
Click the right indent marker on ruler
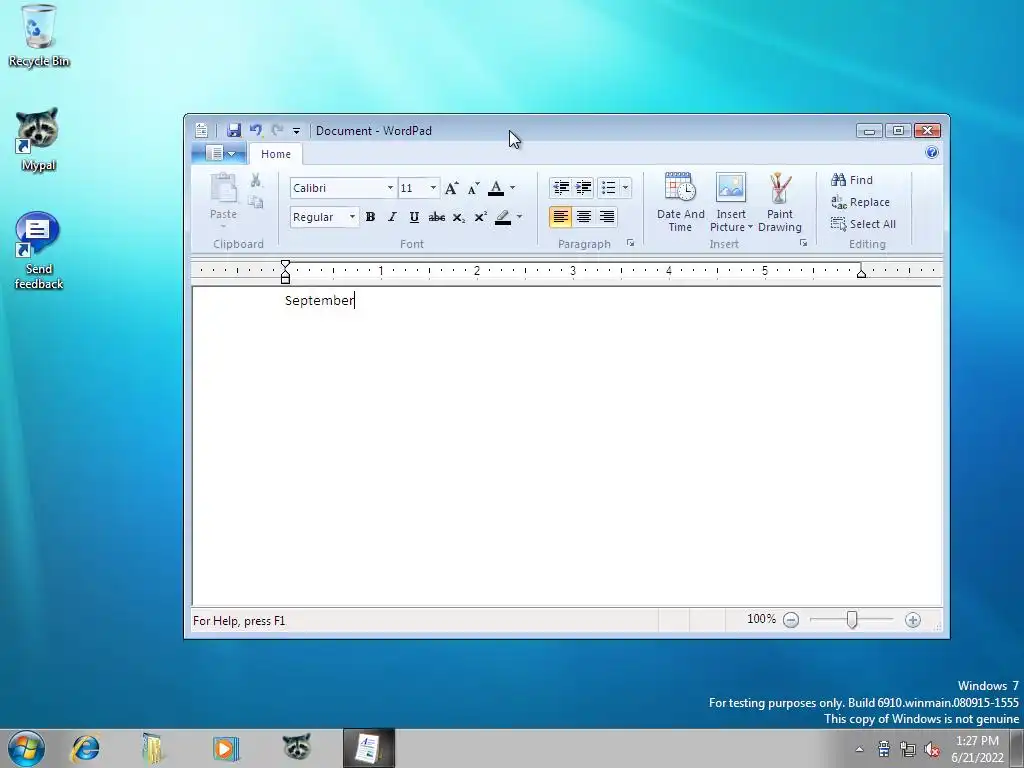pyautogui.click(x=861, y=273)
